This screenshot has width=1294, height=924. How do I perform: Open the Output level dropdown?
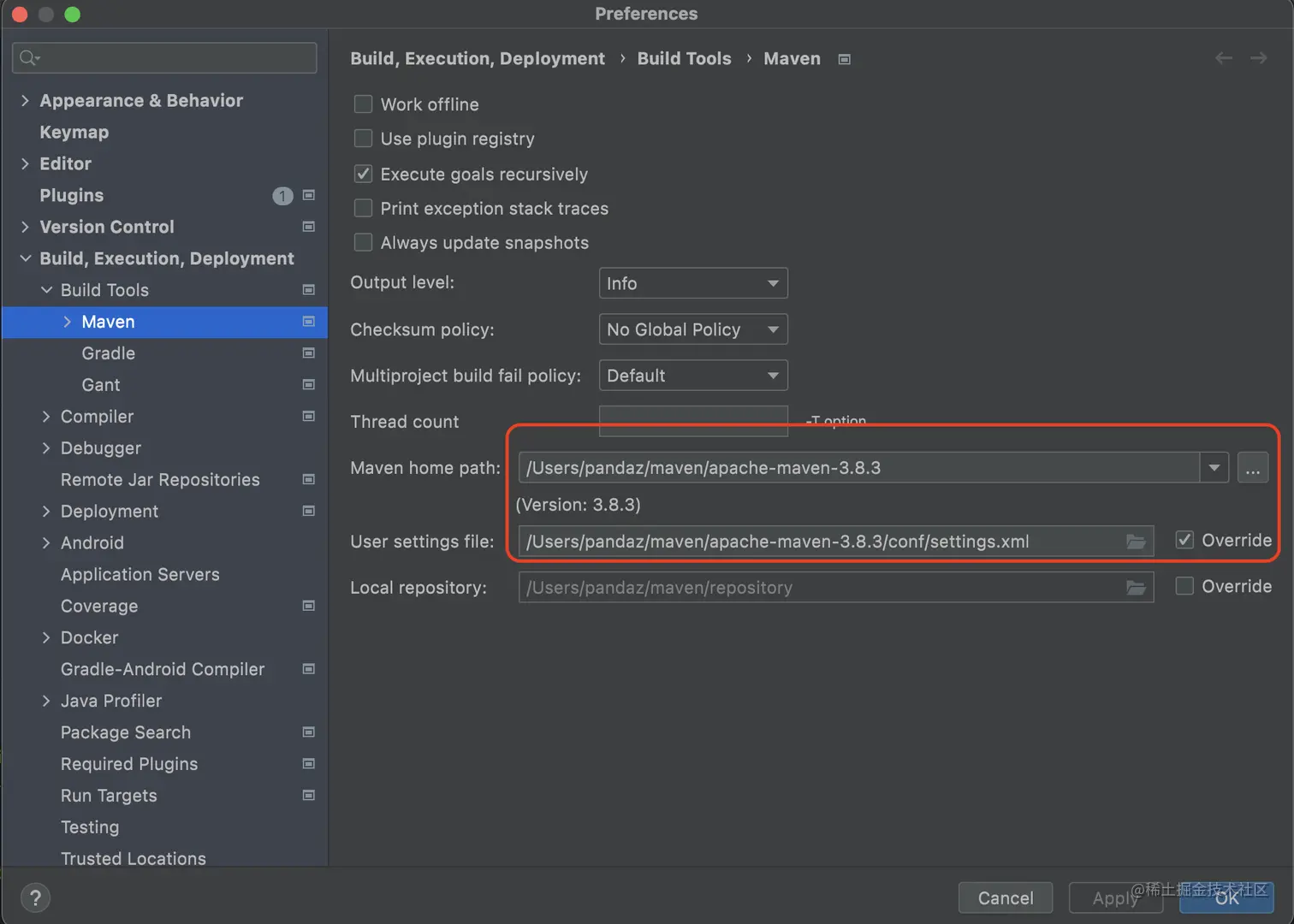[x=693, y=283]
